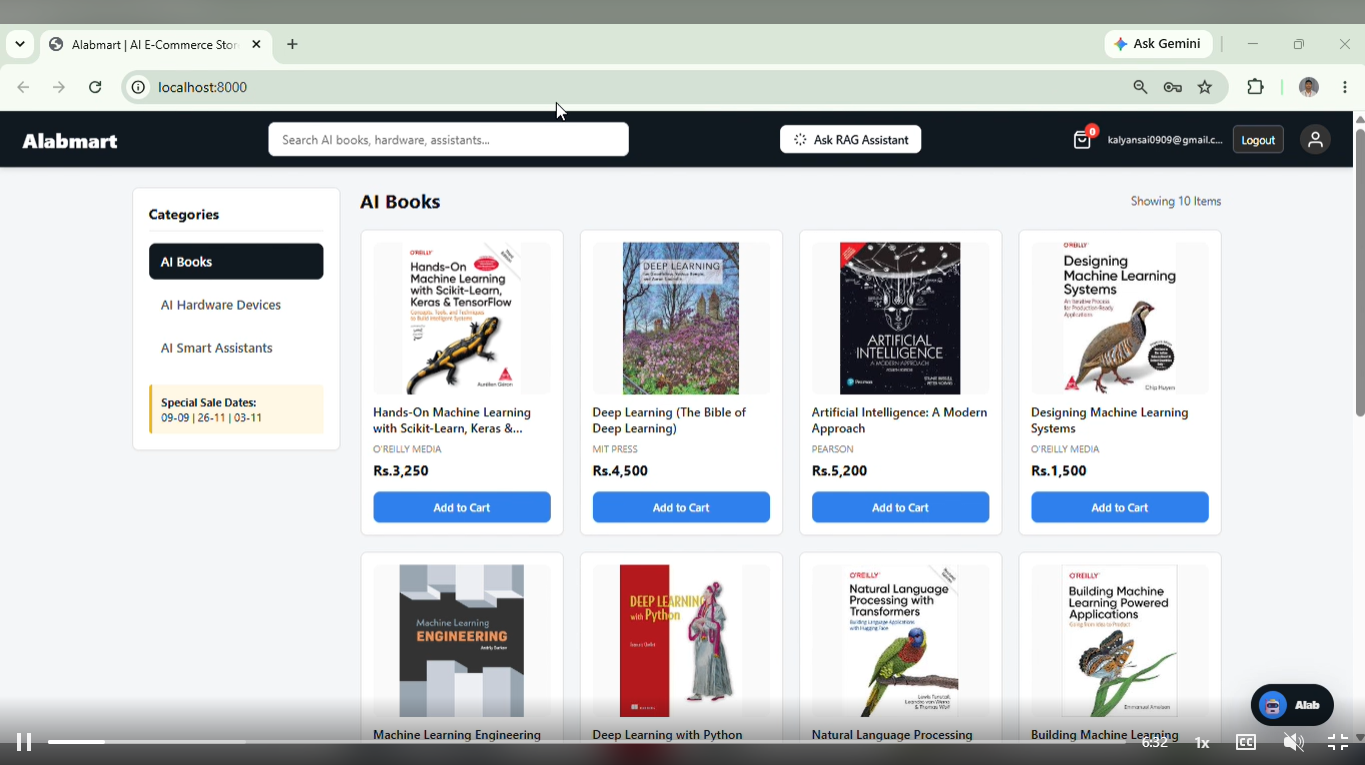Exit fullscreen video mode

pyautogui.click(x=1338, y=742)
